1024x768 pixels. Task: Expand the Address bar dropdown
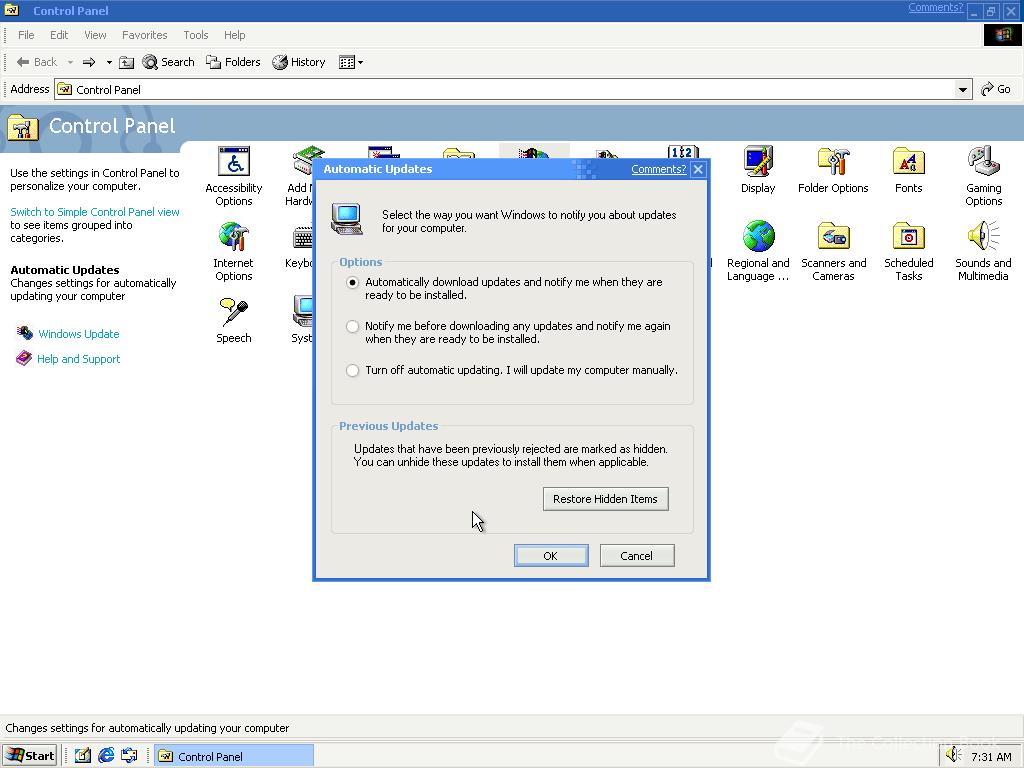(x=963, y=89)
